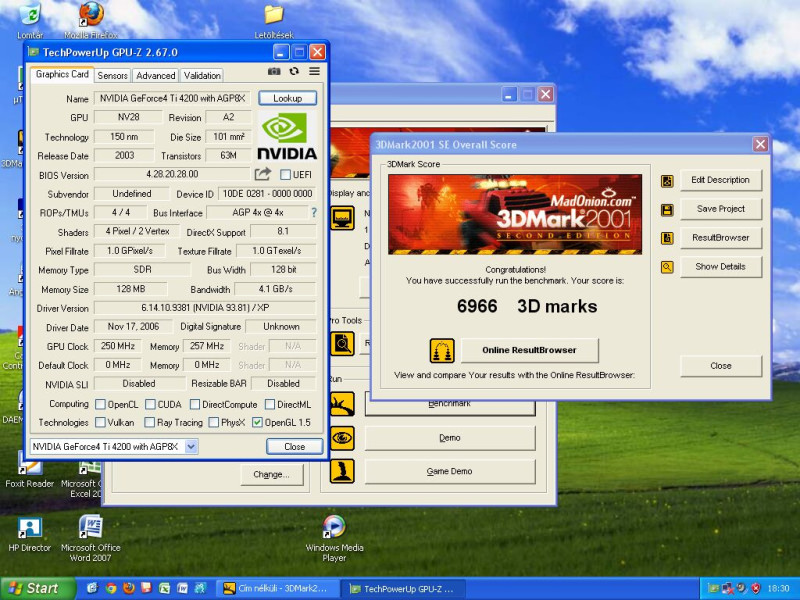Switch to the Advanced tab
The width and height of the screenshot is (800, 600).
point(156,76)
